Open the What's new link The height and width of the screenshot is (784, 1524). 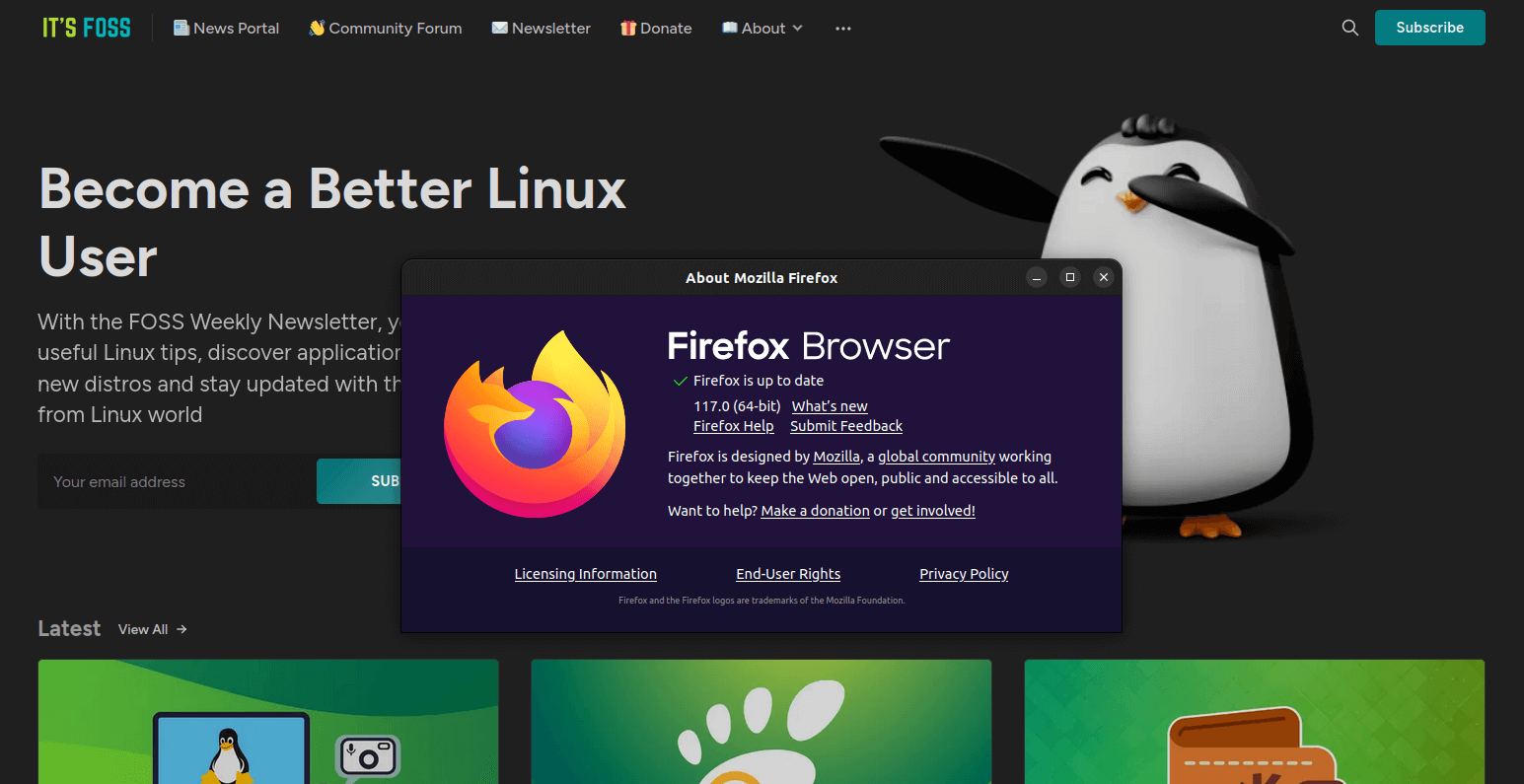click(x=829, y=405)
